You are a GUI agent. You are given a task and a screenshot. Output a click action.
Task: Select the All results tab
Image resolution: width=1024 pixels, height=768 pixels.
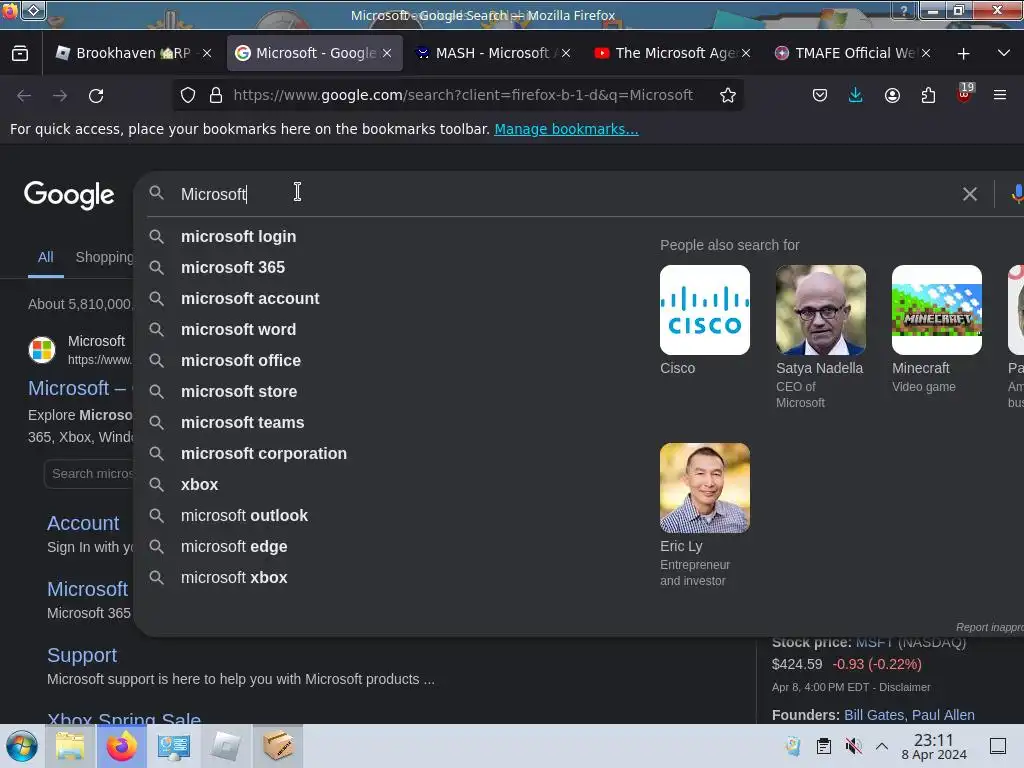tap(45, 257)
